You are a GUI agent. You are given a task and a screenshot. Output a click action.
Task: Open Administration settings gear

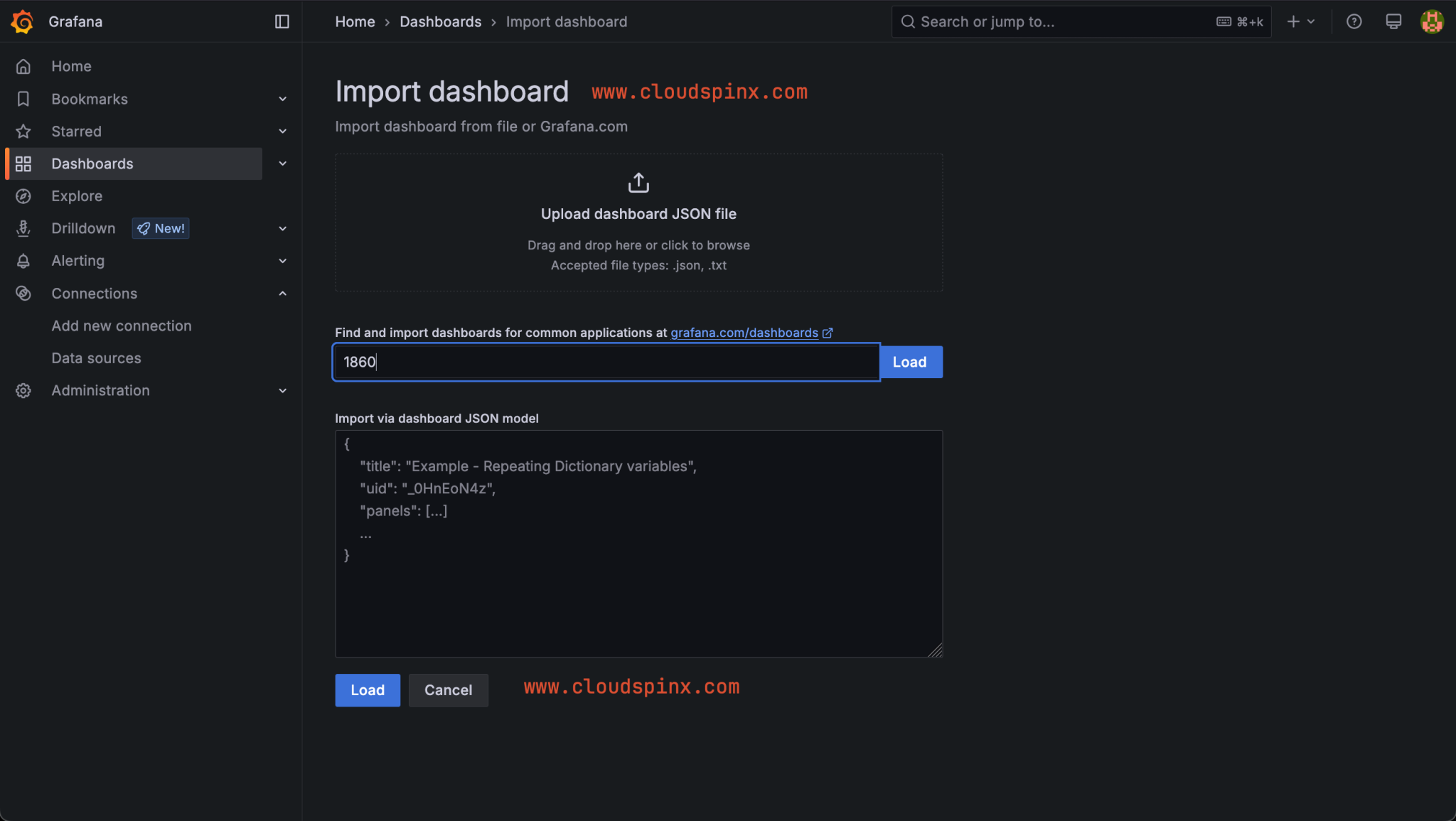(23, 390)
